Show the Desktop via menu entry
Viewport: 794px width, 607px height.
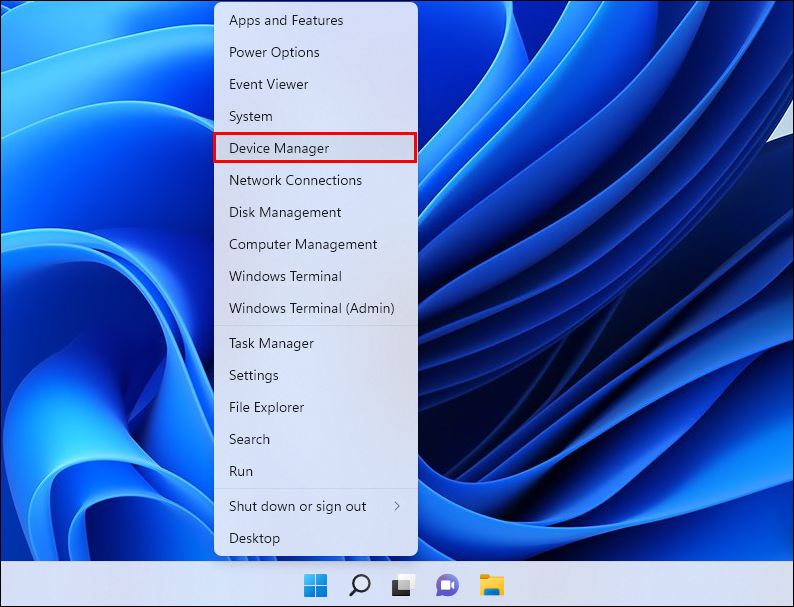tap(315, 538)
